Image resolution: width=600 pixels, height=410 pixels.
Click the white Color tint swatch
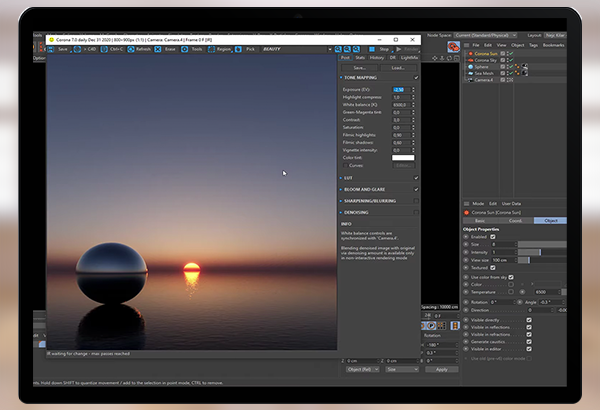coord(403,158)
